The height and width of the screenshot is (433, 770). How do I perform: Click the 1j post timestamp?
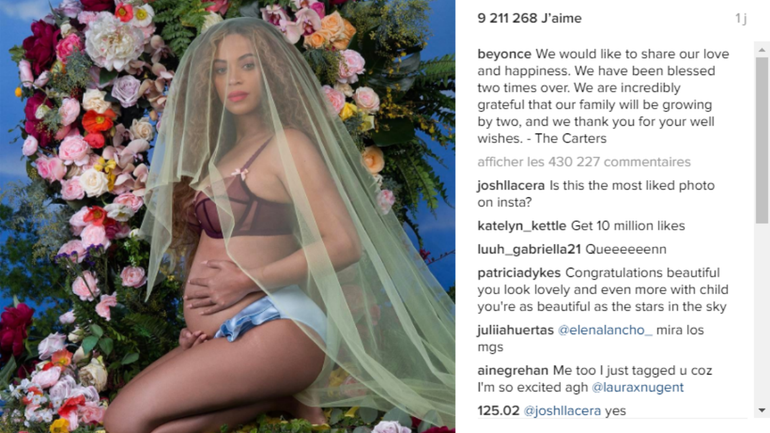[741, 19]
